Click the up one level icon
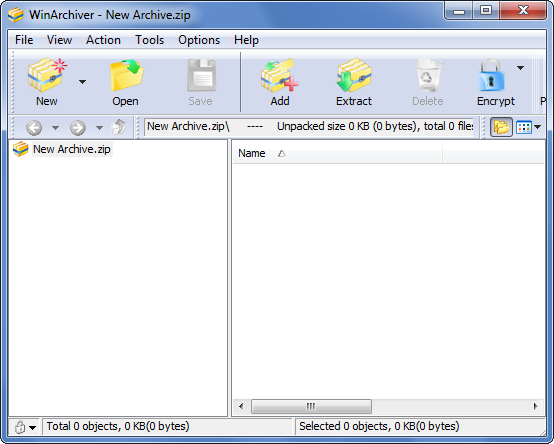The width and height of the screenshot is (554, 444). (x=119, y=127)
